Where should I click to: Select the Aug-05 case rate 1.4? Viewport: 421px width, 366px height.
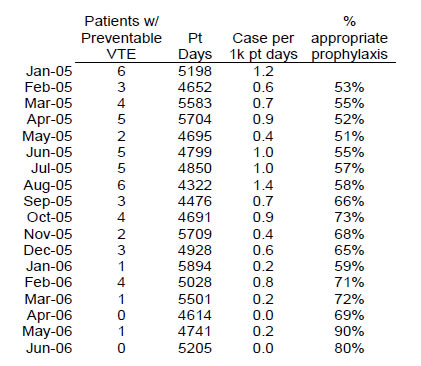click(x=263, y=185)
